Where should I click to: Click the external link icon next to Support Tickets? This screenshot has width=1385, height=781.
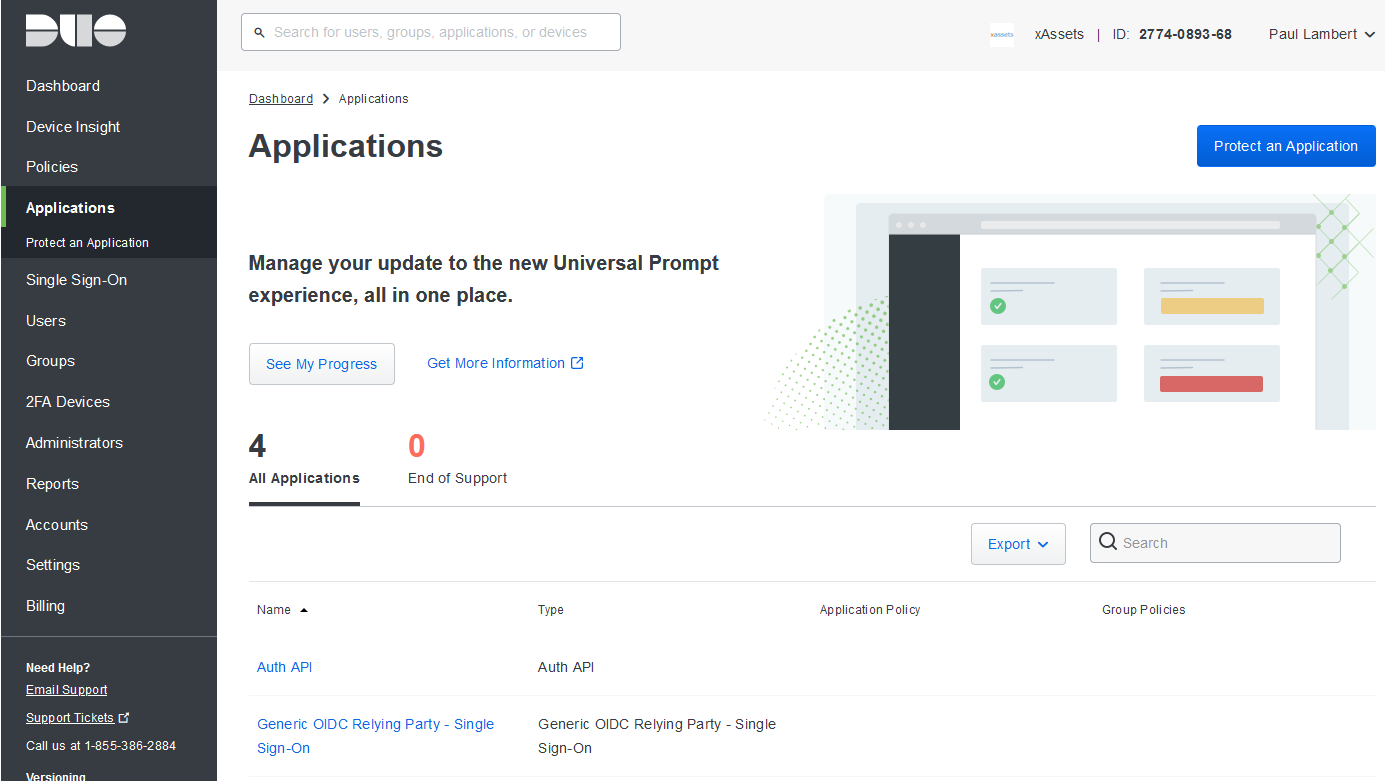click(124, 716)
